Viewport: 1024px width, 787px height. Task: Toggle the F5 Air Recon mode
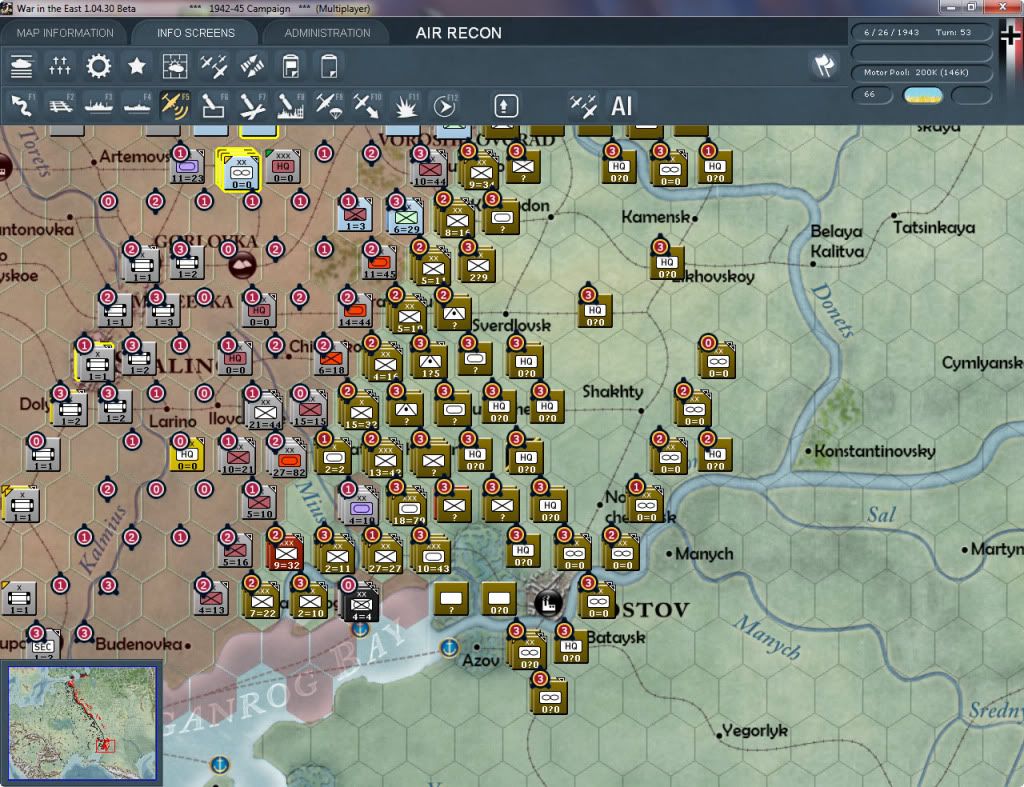pos(175,106)
